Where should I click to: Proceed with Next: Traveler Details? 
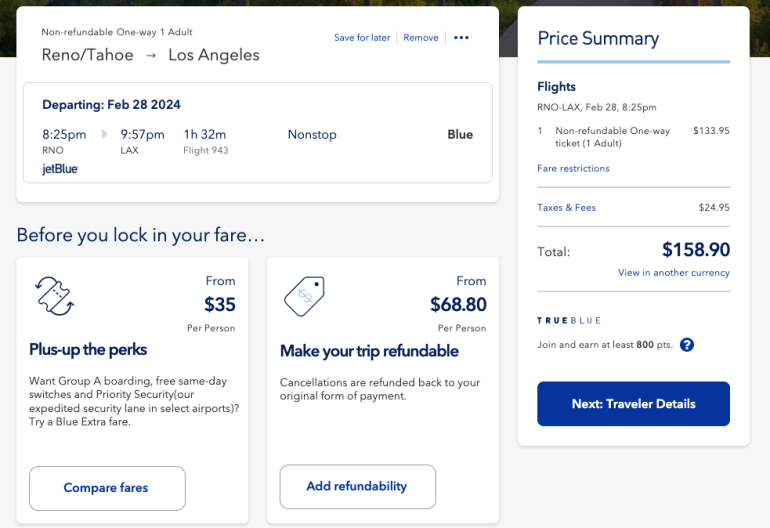[x=633, y=404]
